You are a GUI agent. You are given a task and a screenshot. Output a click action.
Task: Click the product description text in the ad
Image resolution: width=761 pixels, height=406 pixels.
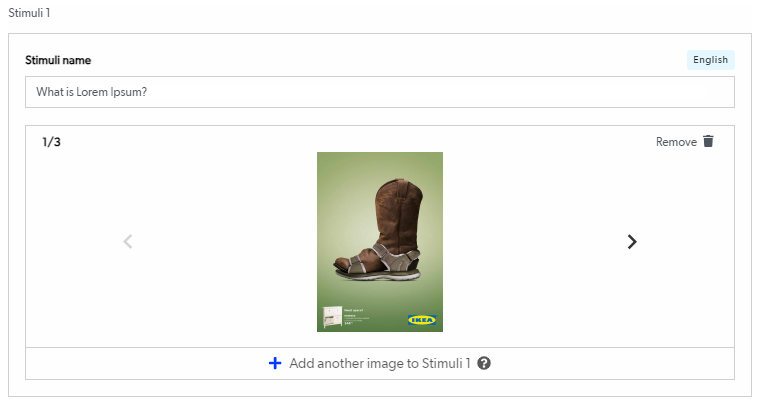[356, 318]
